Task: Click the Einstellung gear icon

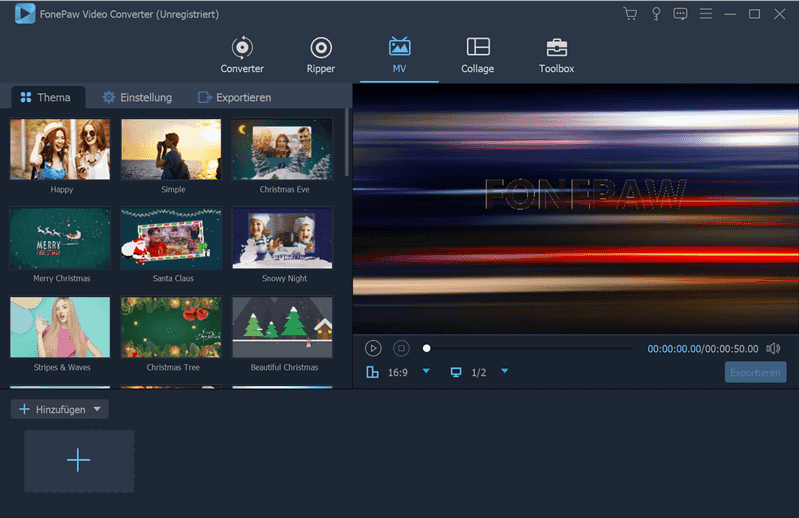Action: pos(109,97)
